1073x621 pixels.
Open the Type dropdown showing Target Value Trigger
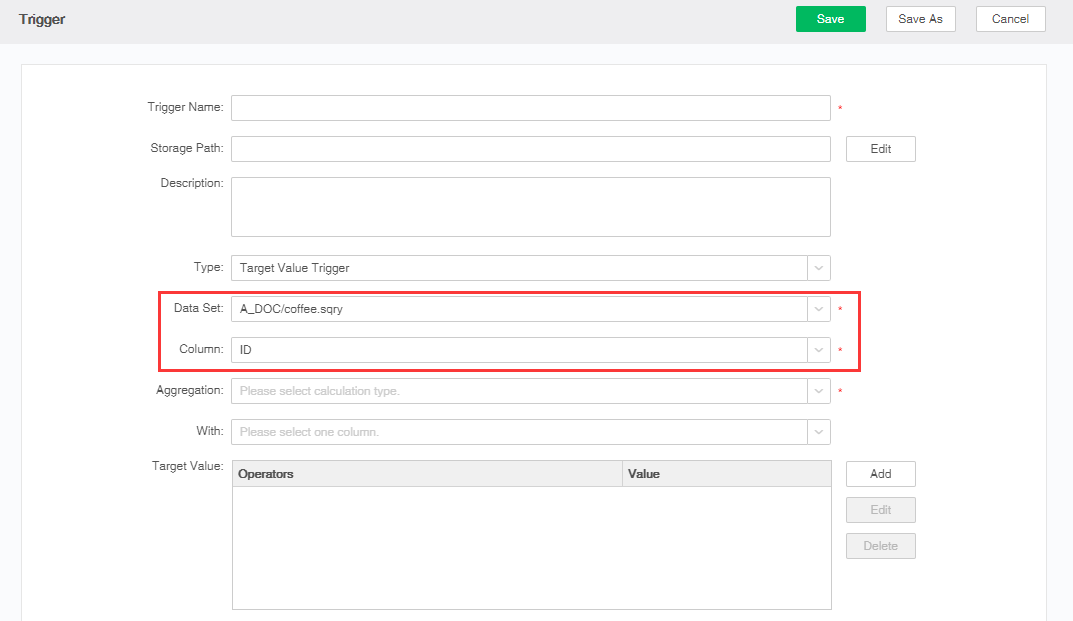click(519, 268)
